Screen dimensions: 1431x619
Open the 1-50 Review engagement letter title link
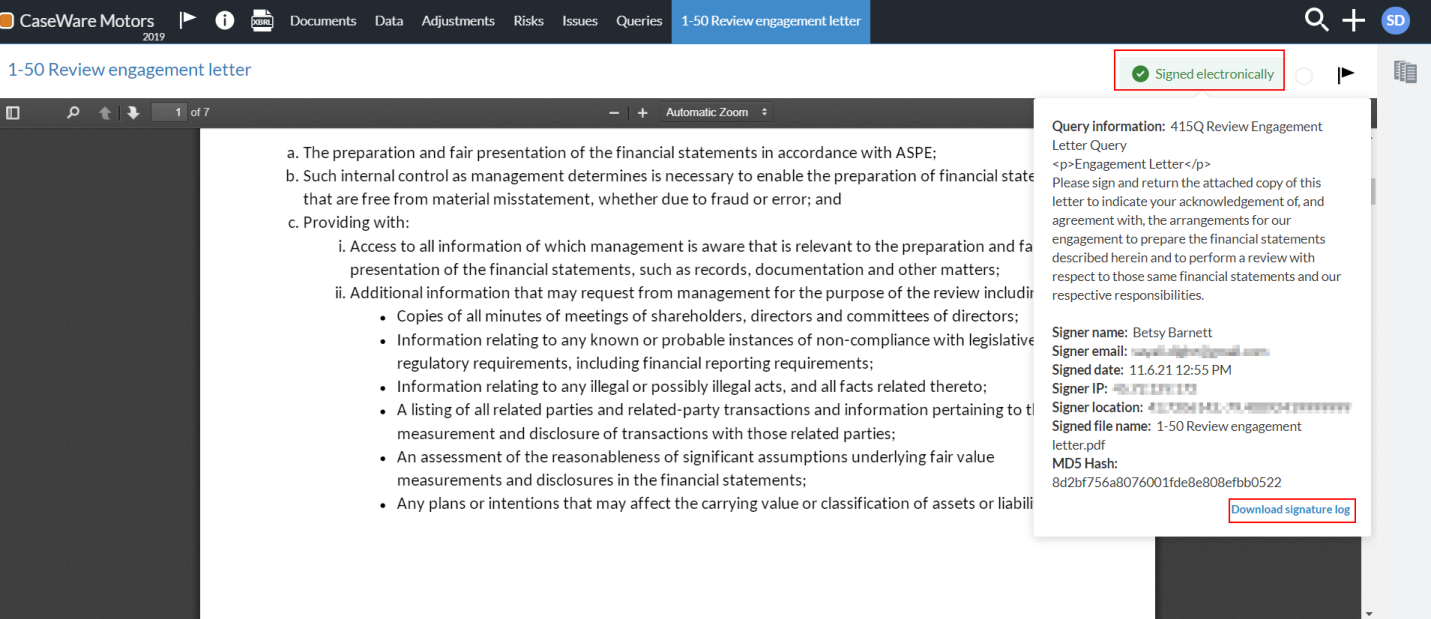tap(128, 70)
